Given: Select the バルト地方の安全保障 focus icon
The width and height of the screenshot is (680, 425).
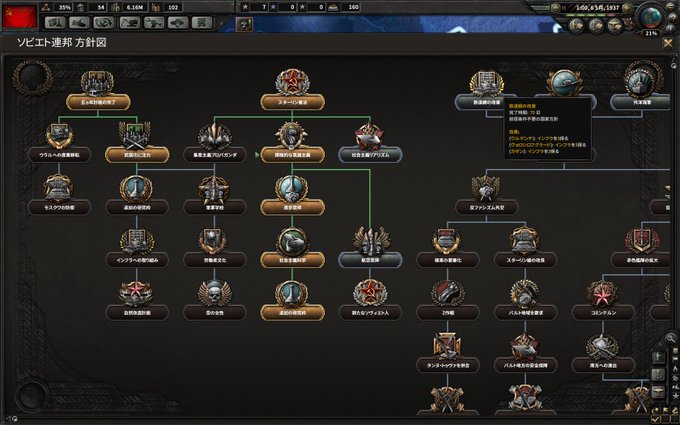Looking at the screenshot, I should (x=525, y=346).
